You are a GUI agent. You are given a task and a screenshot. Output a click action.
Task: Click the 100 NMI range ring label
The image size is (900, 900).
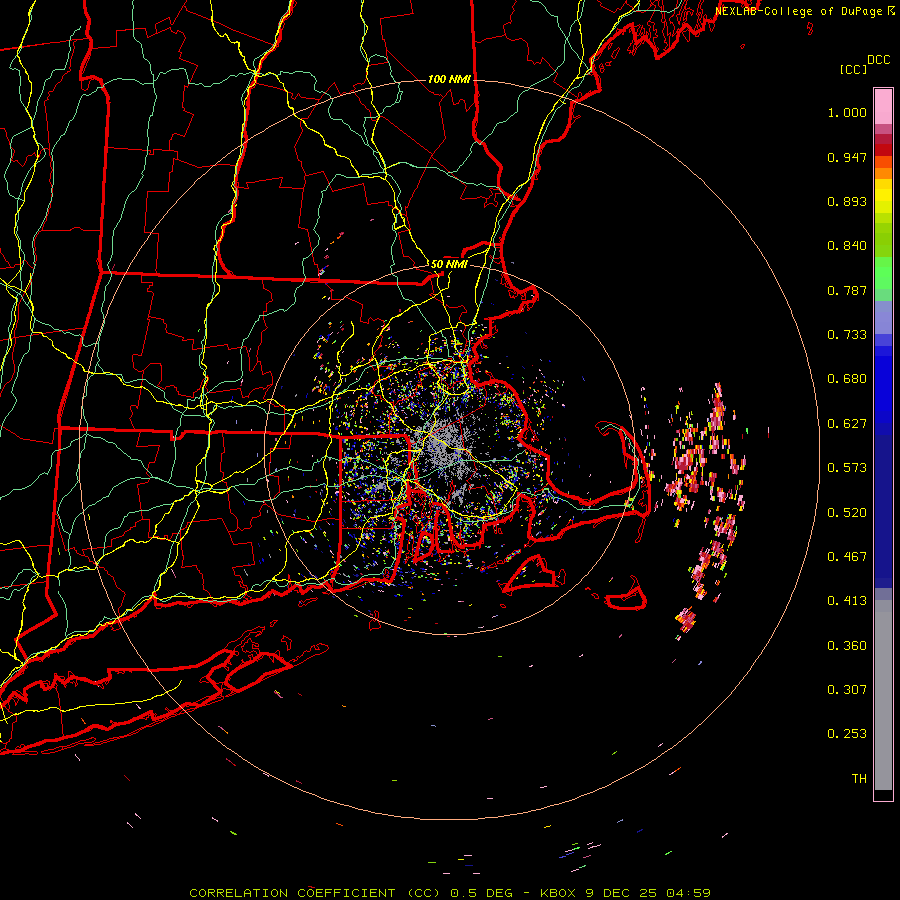pyautogui.click(x=449, y=79)
